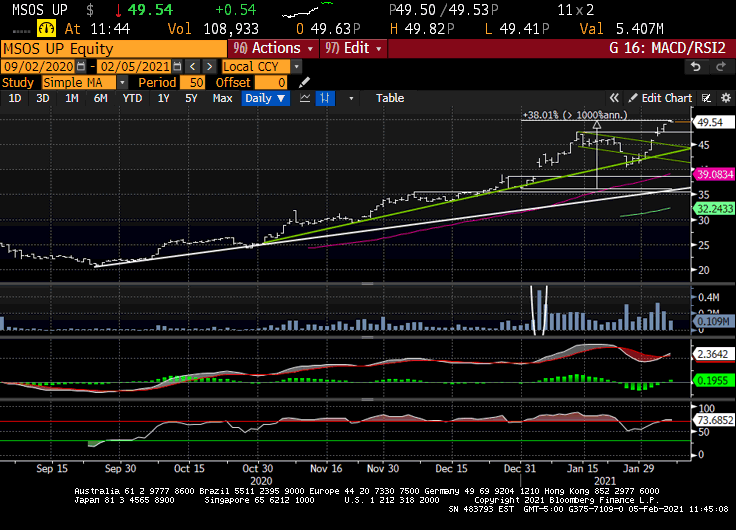
Task: Expand chart type options arrow
Action: click(x=351, y=99)
